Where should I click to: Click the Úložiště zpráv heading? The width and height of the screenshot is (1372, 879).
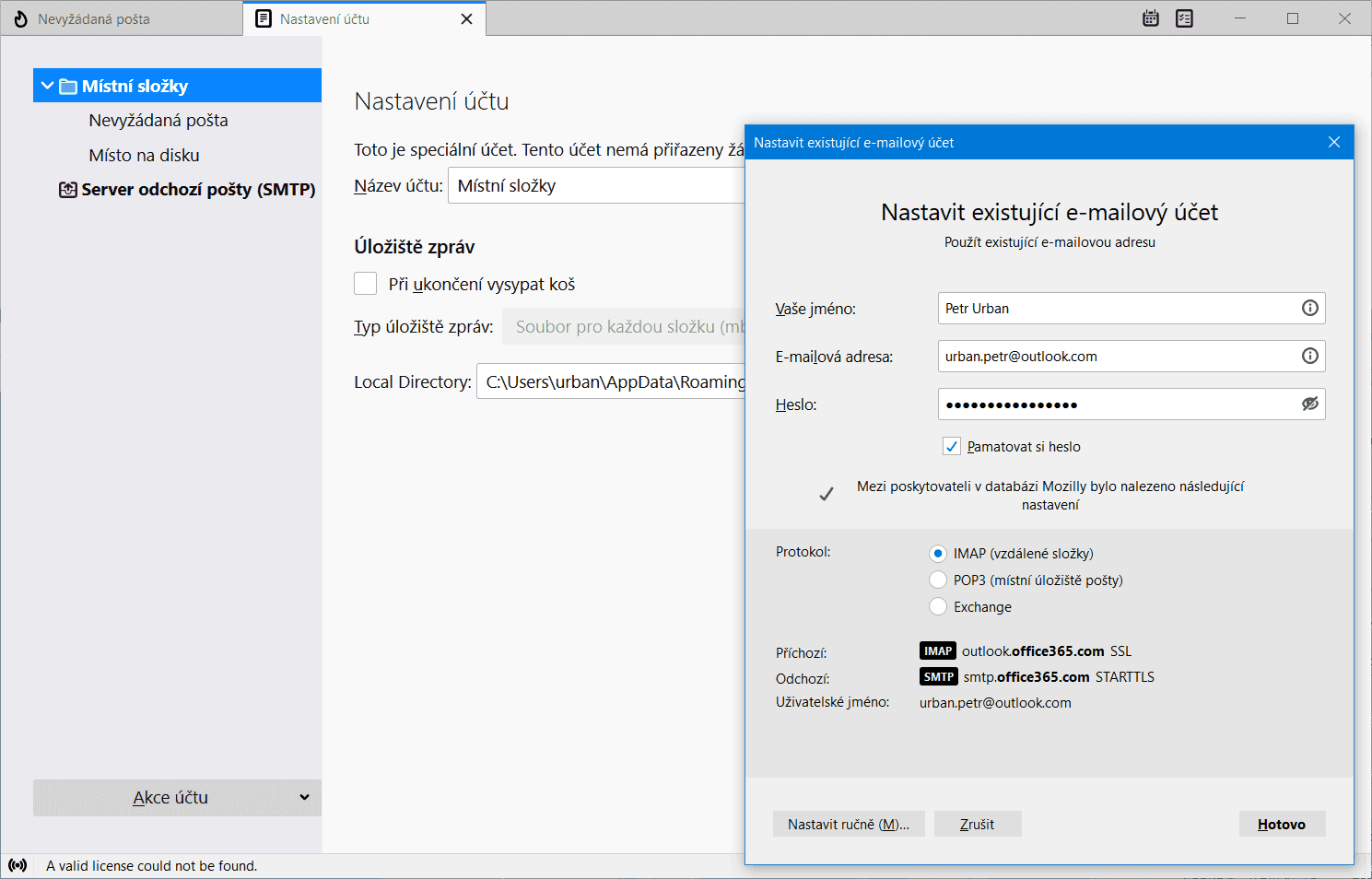(x=415, y=247)
